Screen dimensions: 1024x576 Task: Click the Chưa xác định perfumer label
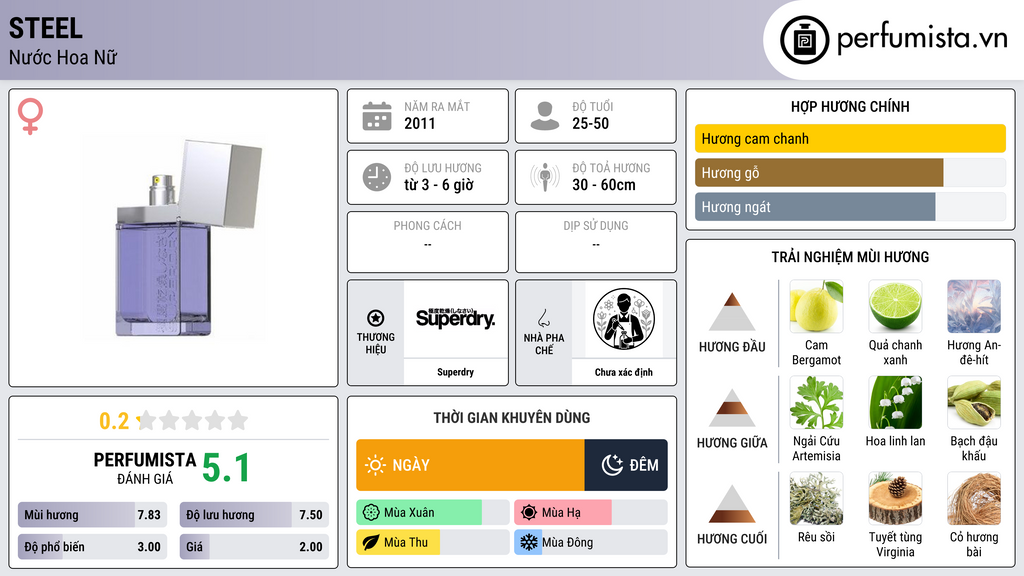[624, 372]
